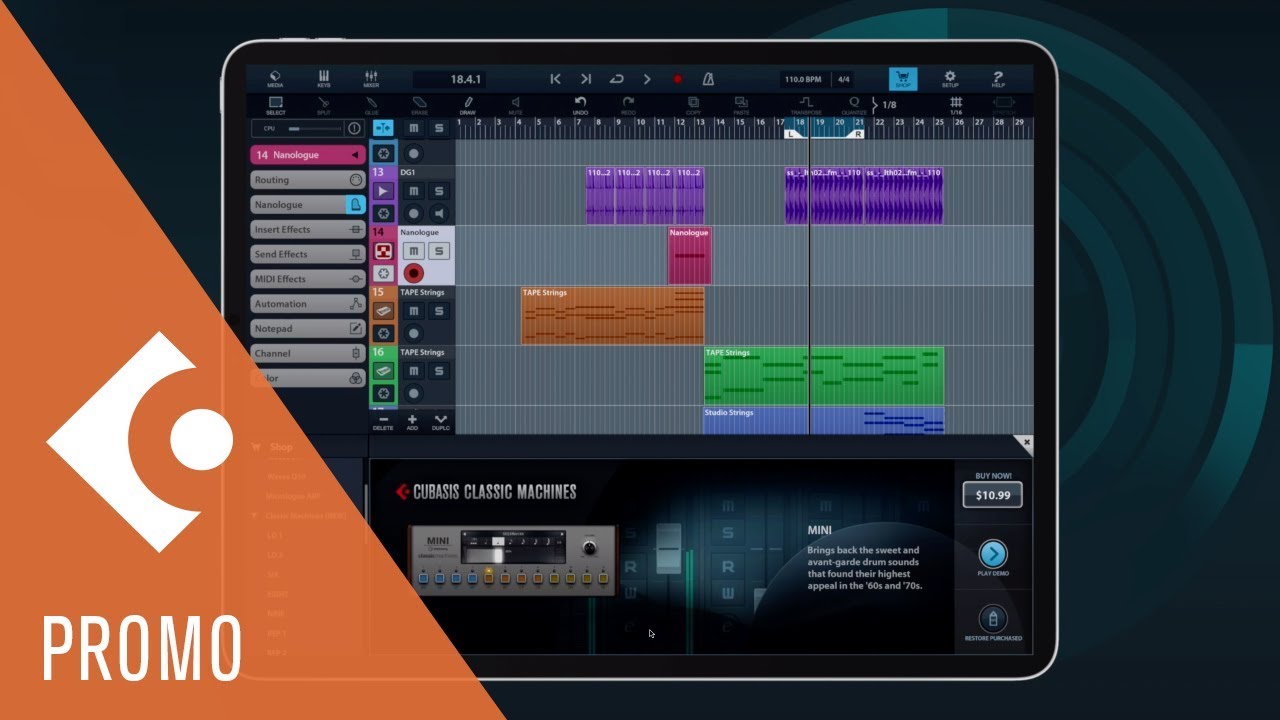Image resolution: width=1280 pixels, height=720 pixels.
Task: Select the orange TAPE Strings clip
Action: 612,316
